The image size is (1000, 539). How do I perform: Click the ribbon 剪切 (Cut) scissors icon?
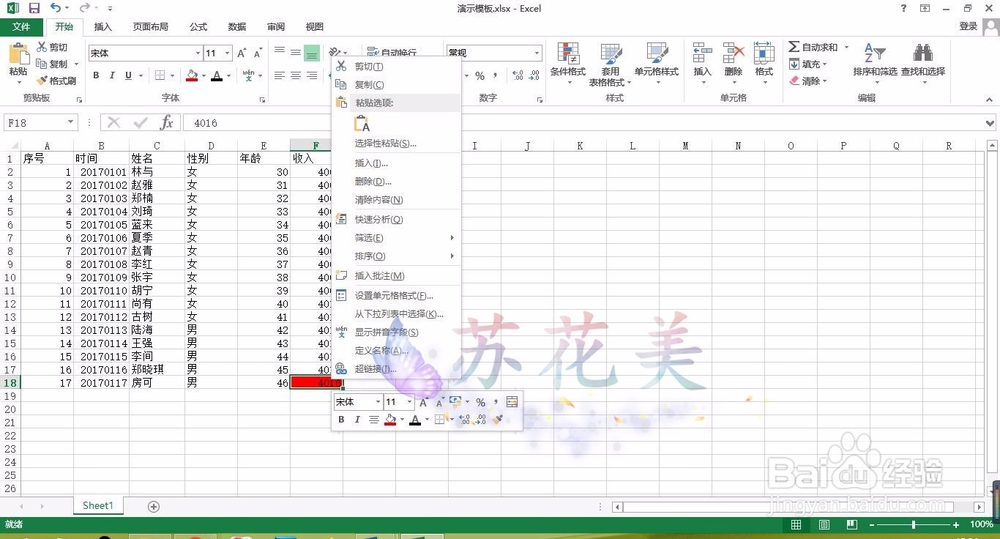click(42, 47)
